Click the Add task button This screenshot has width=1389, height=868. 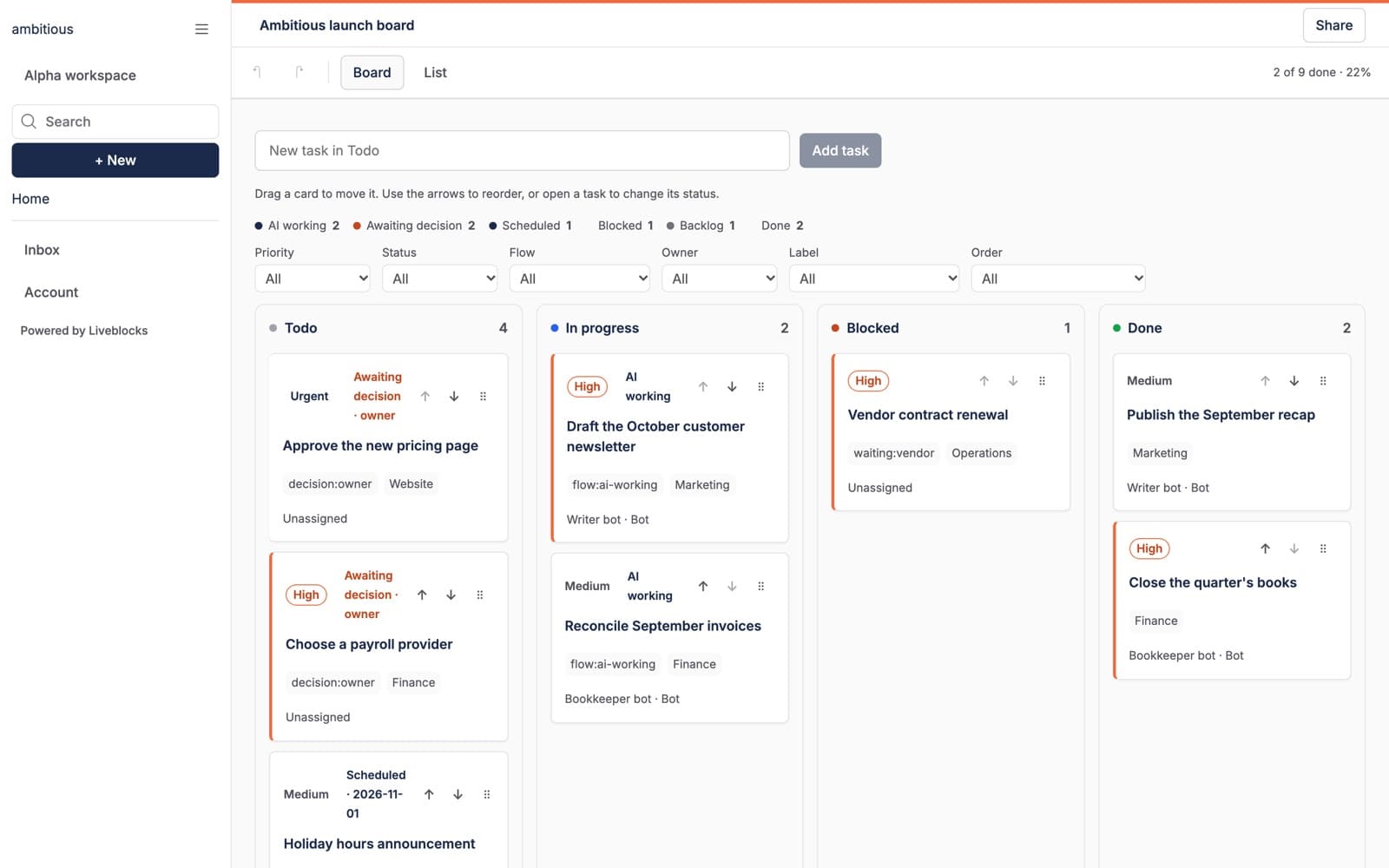point(840,151)
